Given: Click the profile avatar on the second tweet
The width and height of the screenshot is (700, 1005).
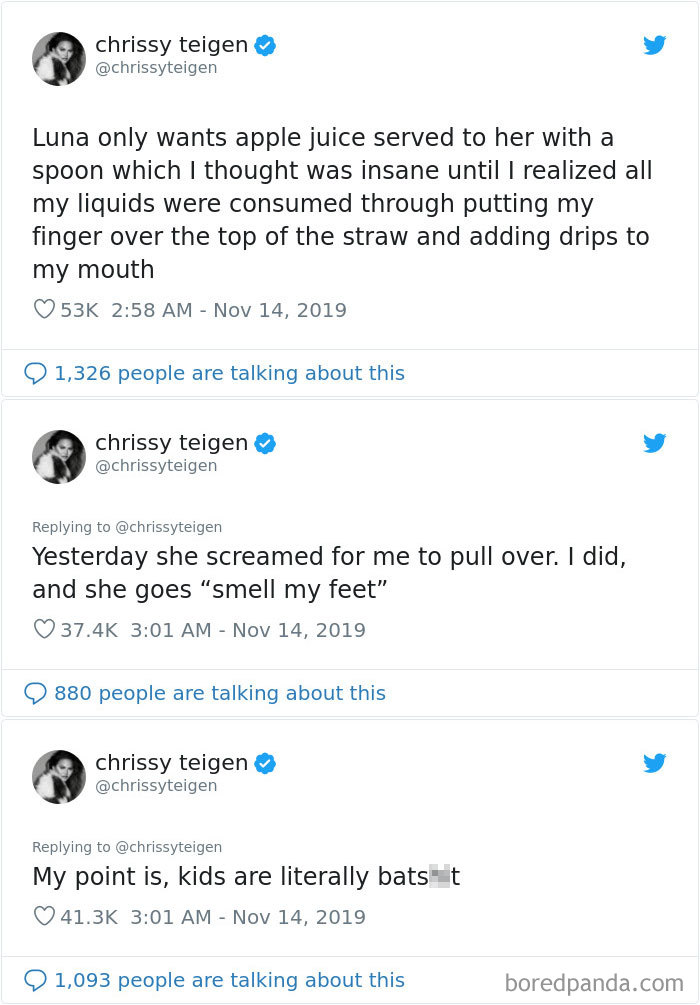Looking at the screenshot, I should [x=59, y=456].
